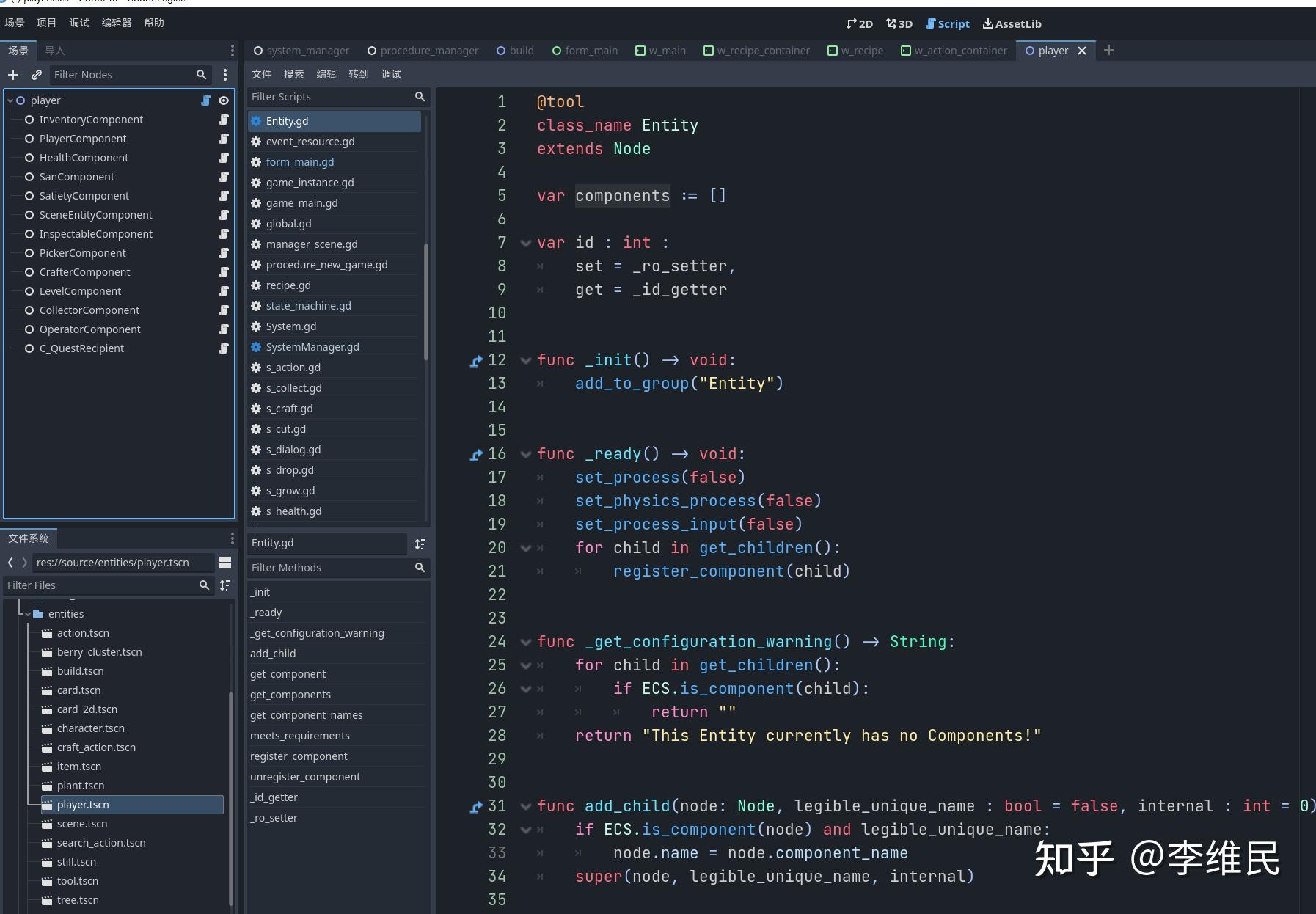Instantiate a child scene from the Scene dock toolbar
1316x914 pixels.
pos(37,74)
